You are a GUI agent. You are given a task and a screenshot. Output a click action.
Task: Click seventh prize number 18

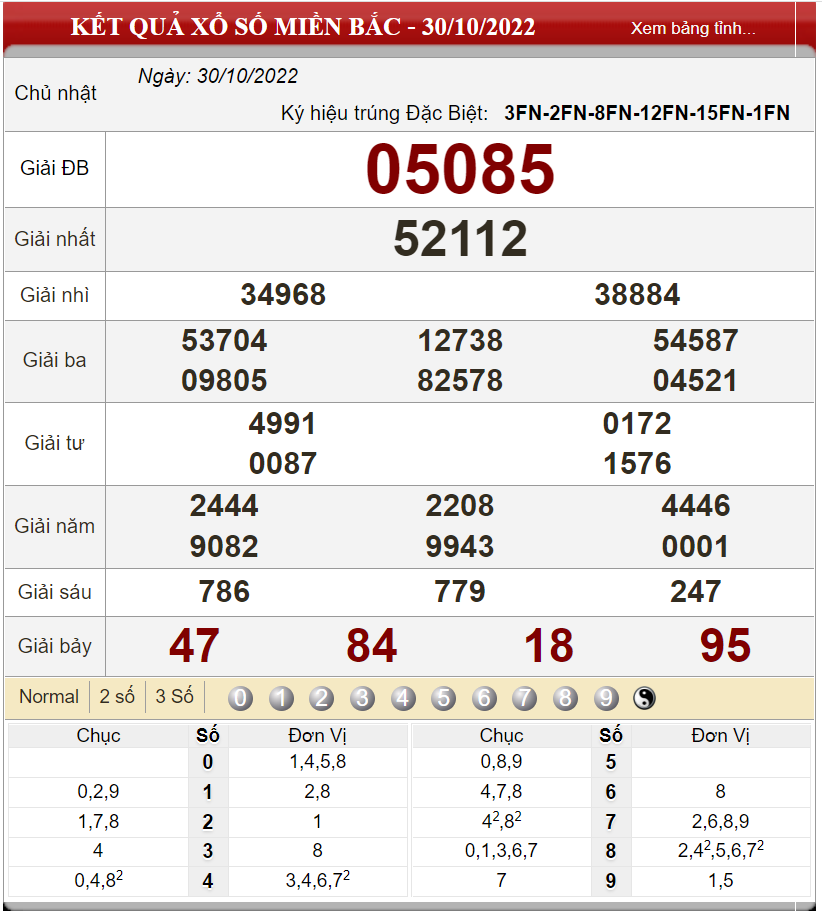[549, 646]
